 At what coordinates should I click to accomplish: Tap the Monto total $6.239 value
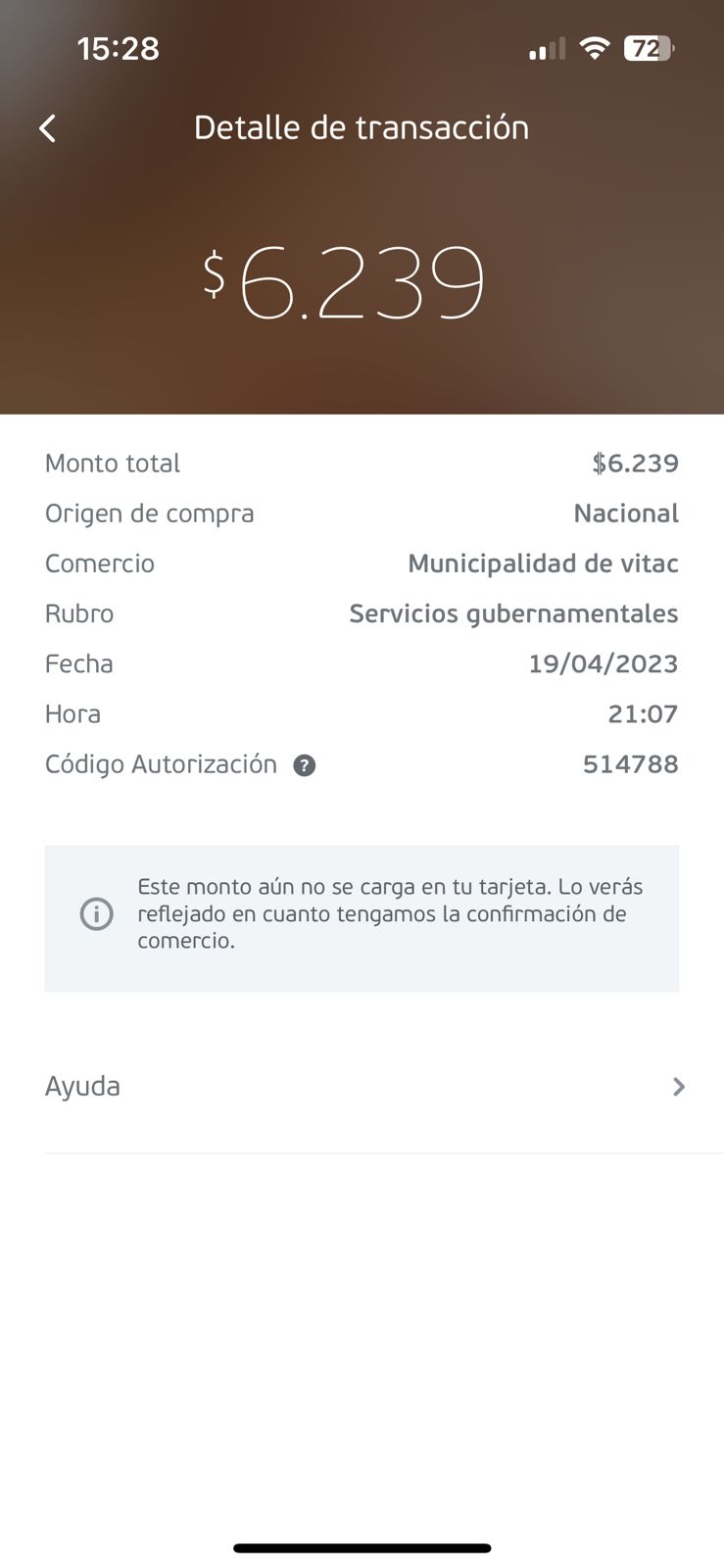[x=635, y=464]
